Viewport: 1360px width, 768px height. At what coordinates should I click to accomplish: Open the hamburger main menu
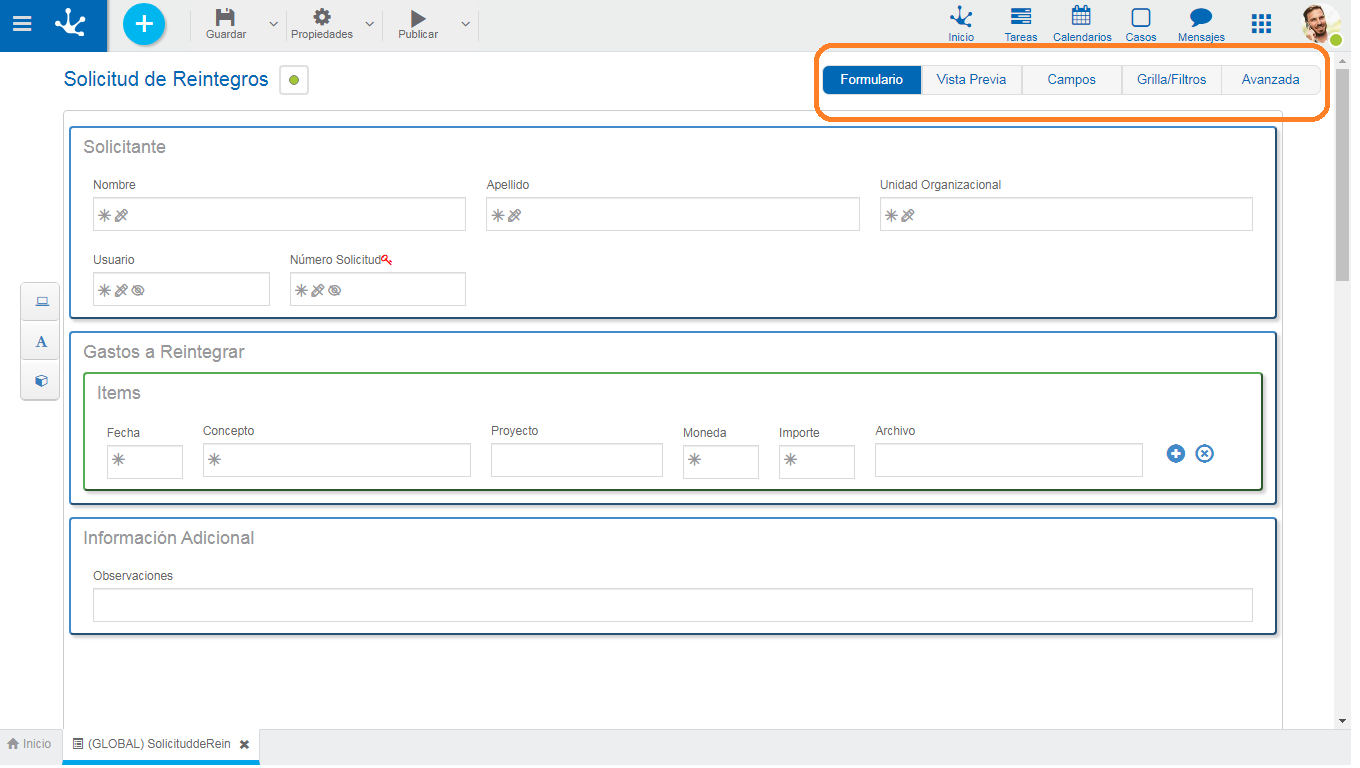21,24
